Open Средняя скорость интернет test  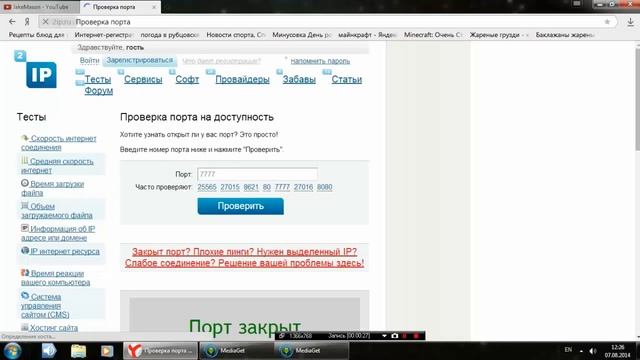coord(58,166)
